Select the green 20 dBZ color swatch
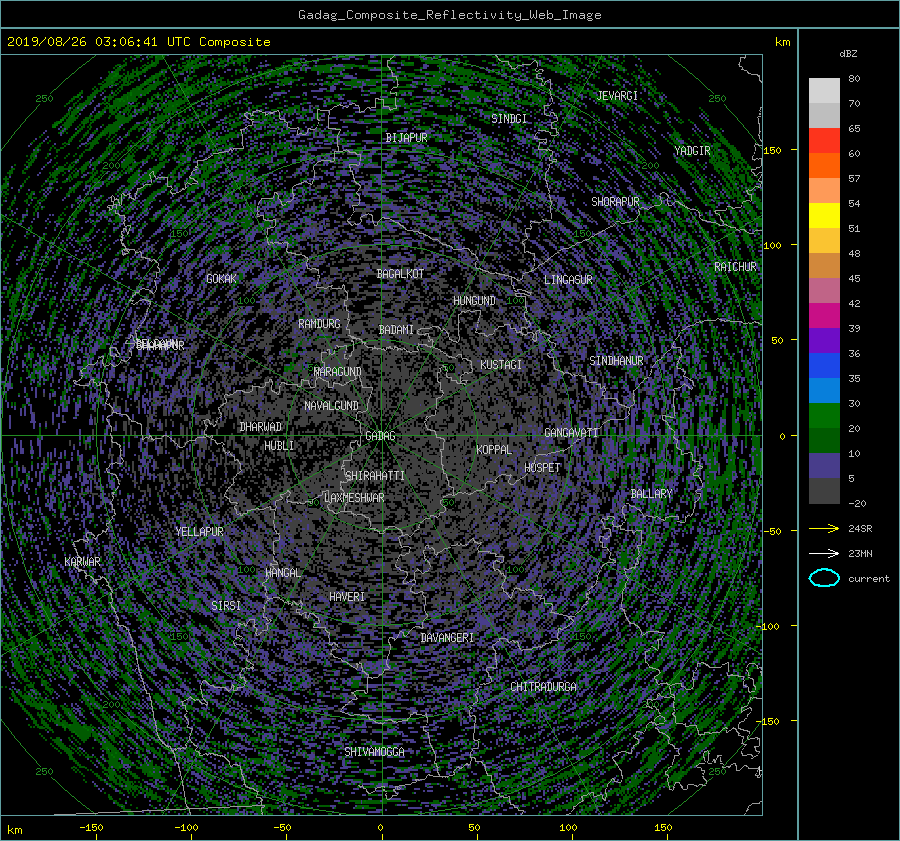The height and width of the screenshot is (841, 900). click(824, 416)
